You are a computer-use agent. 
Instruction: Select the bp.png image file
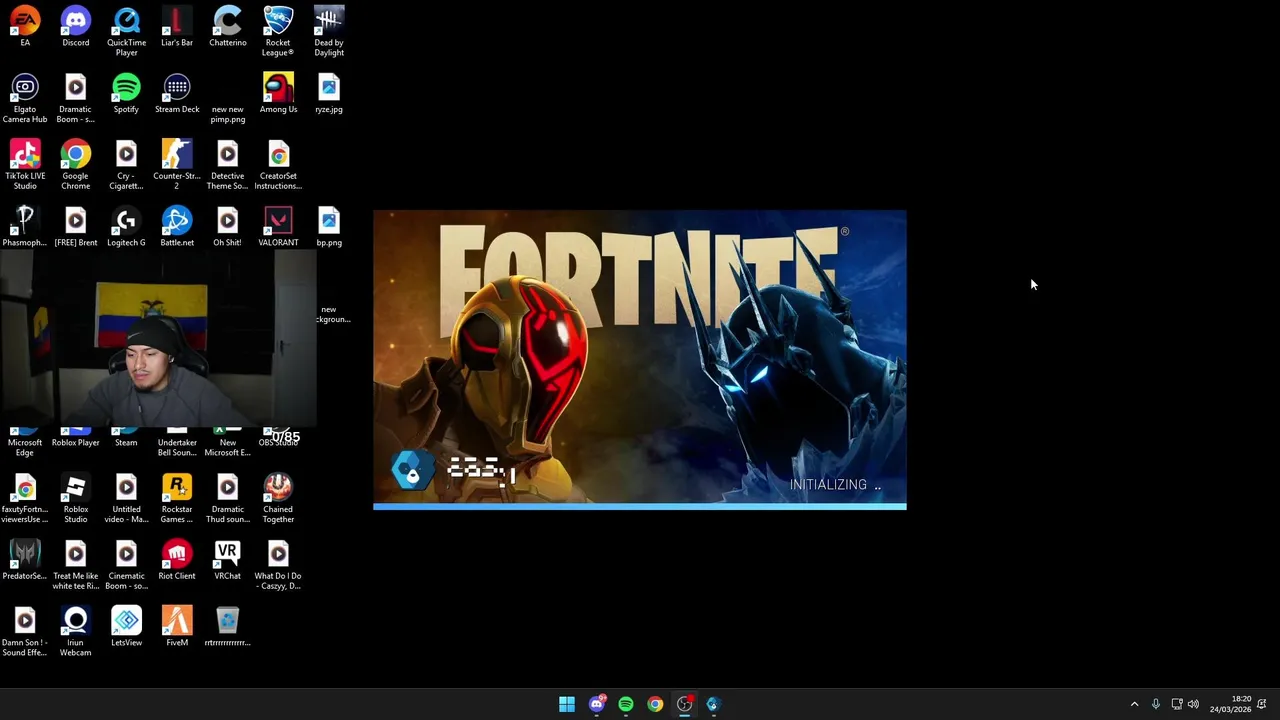coord(329,227)
